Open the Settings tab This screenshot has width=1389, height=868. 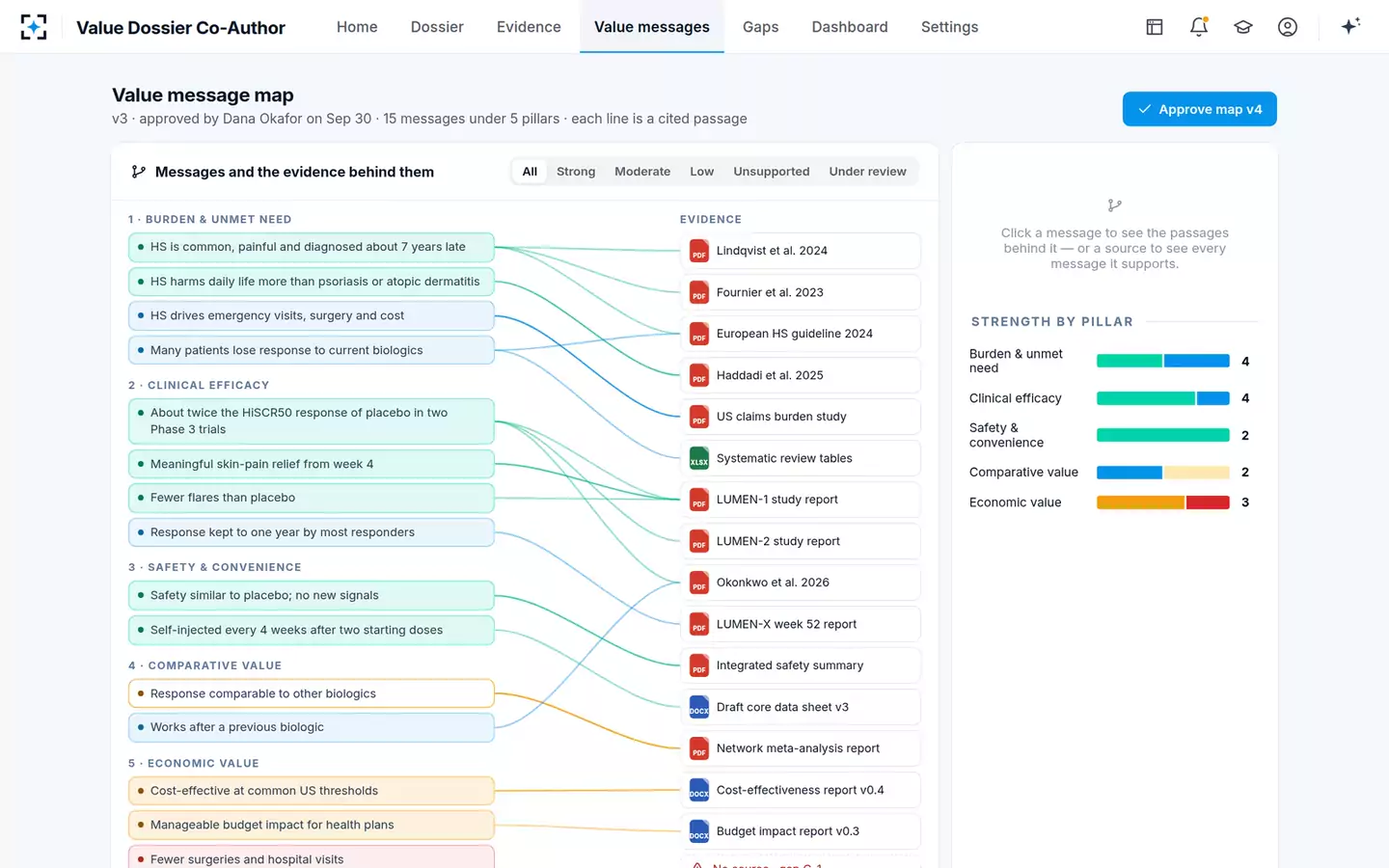(x=950, y=27)
